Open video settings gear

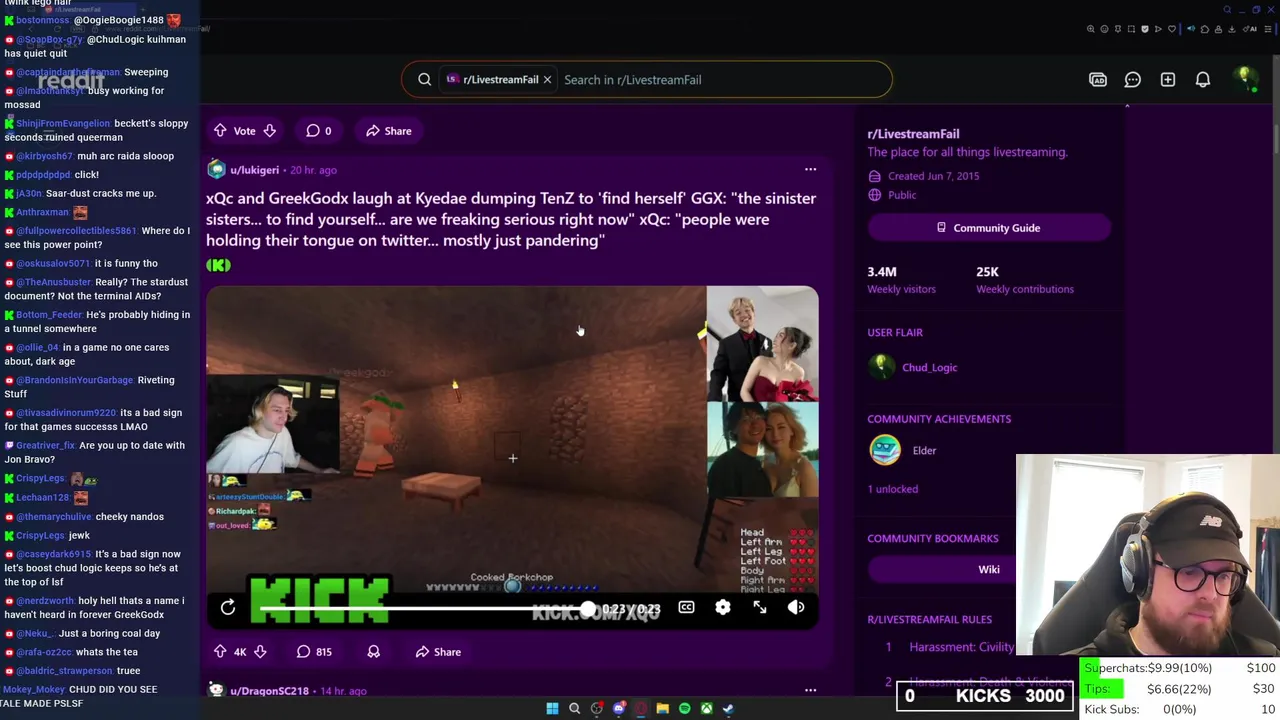pos(723,607)
